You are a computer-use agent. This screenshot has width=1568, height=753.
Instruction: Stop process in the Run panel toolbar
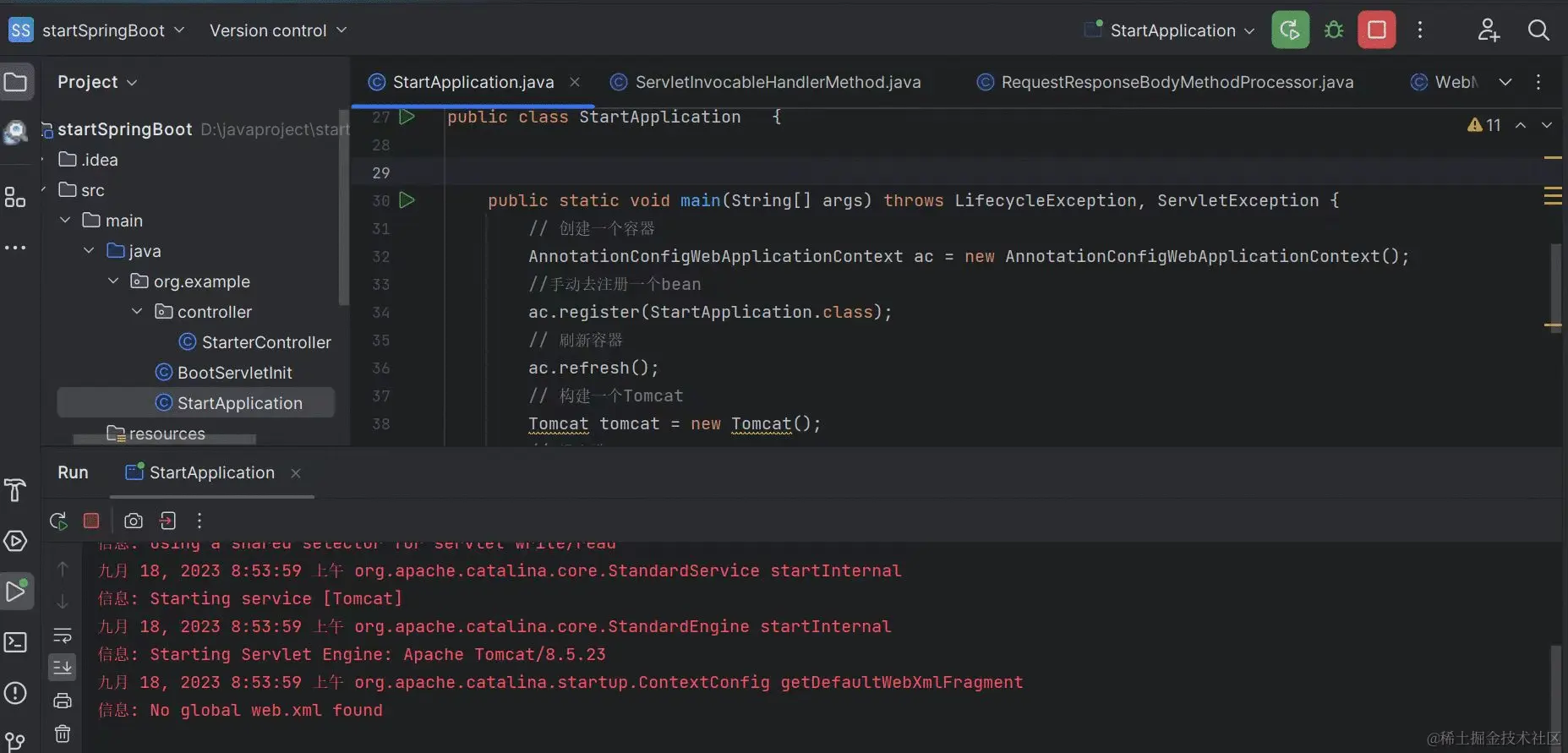point(91,521)
